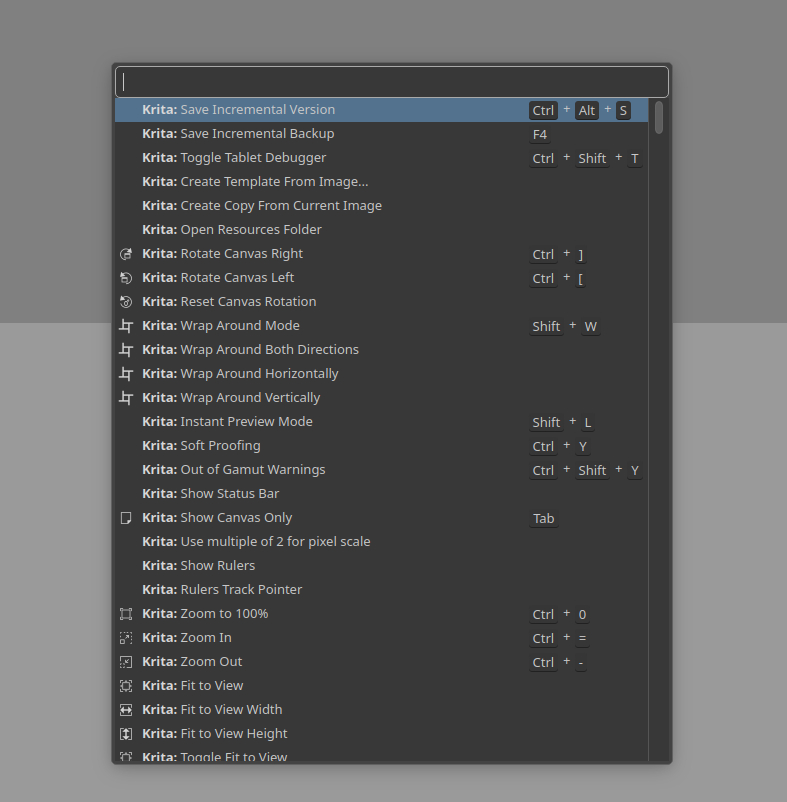
Task: Run Create Template From Image command
Action: (274, 182)
